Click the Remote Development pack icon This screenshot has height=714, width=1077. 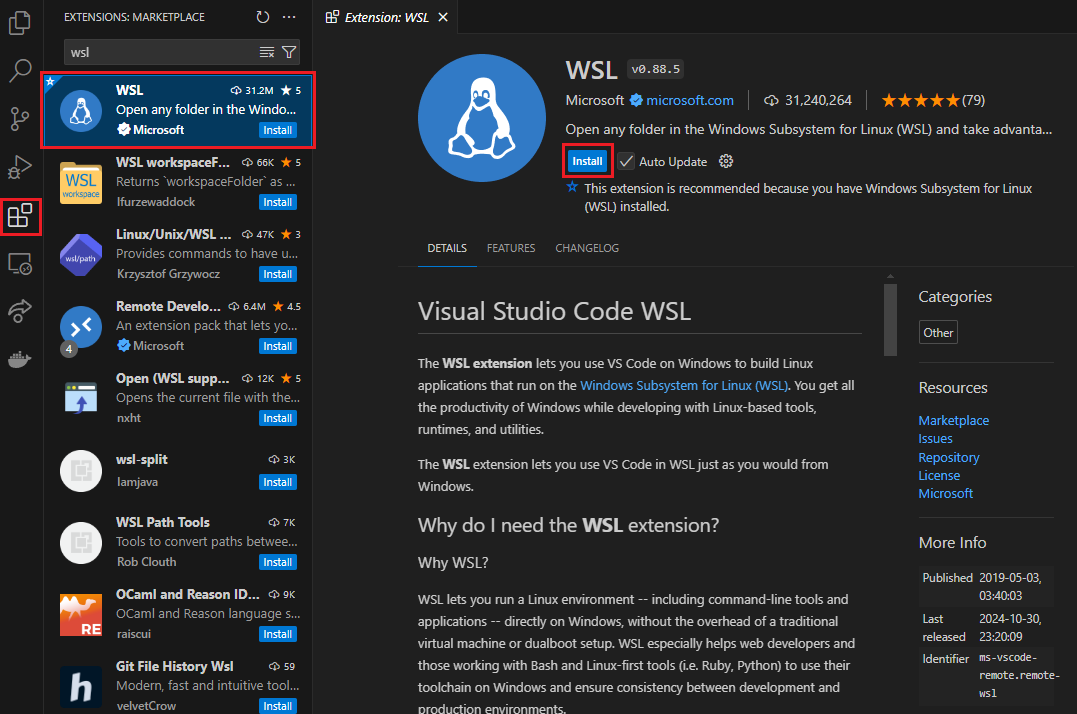point(81,327)
